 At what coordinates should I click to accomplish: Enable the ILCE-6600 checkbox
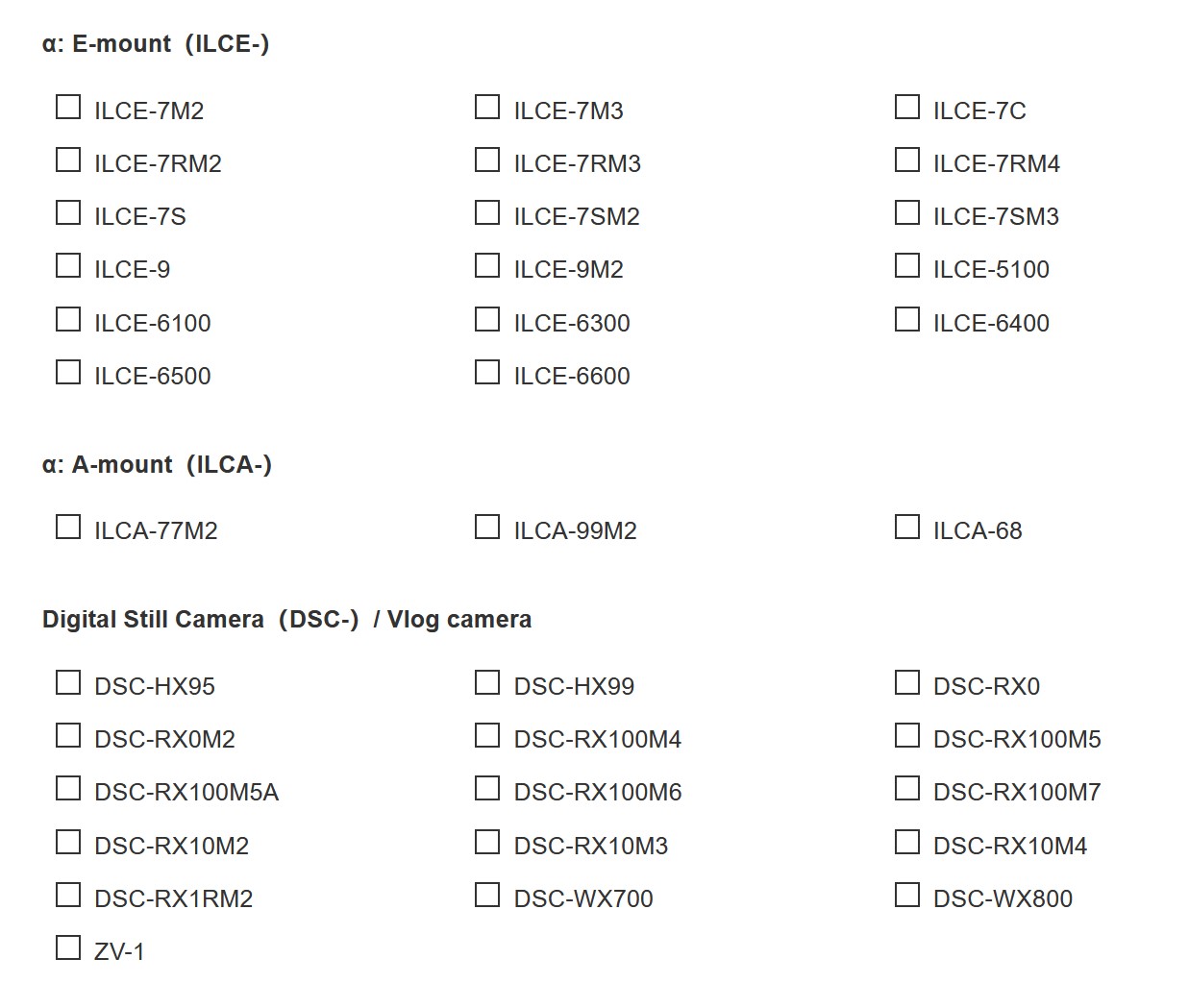(487, 372)
